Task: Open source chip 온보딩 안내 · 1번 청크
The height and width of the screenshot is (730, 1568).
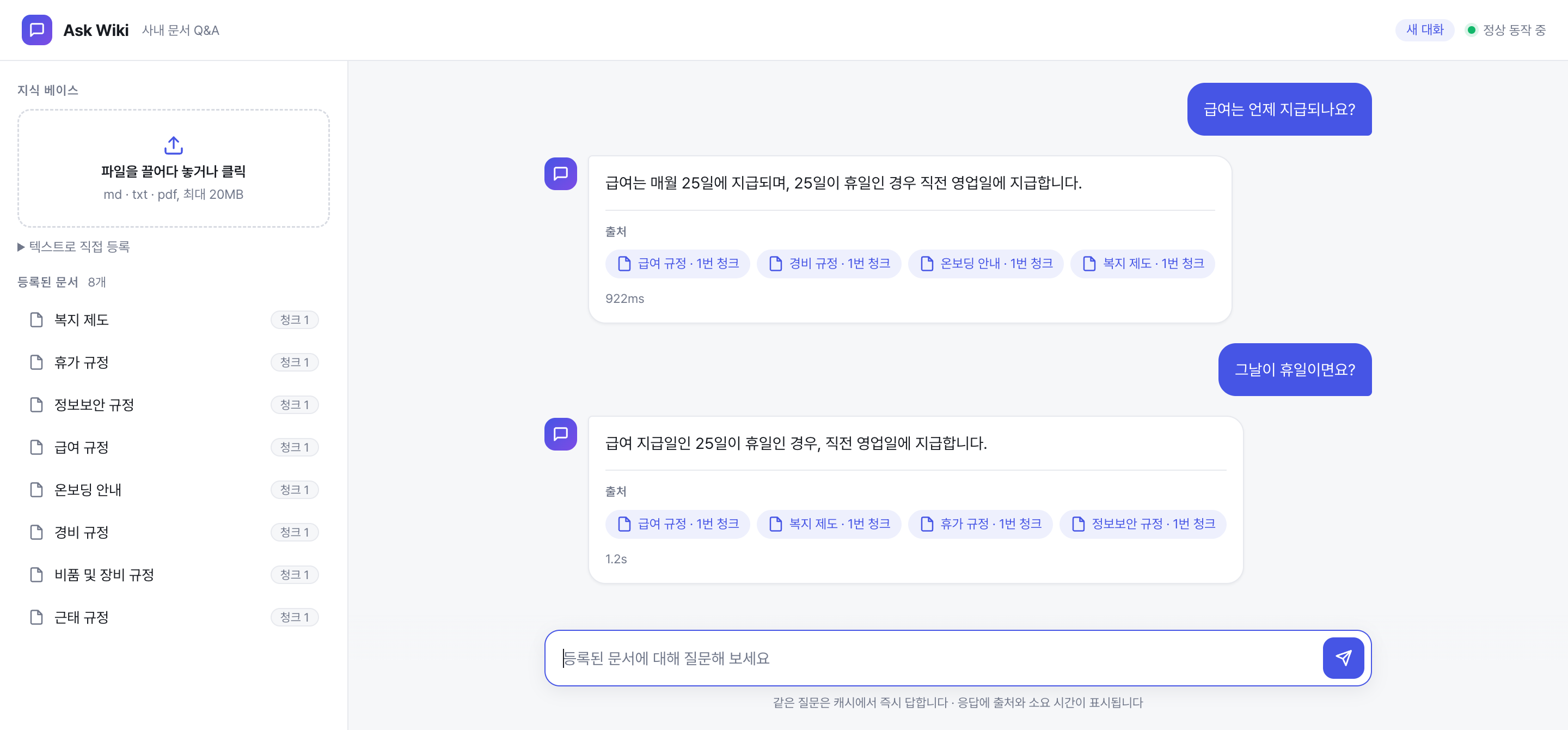Action: pos(985,264)
